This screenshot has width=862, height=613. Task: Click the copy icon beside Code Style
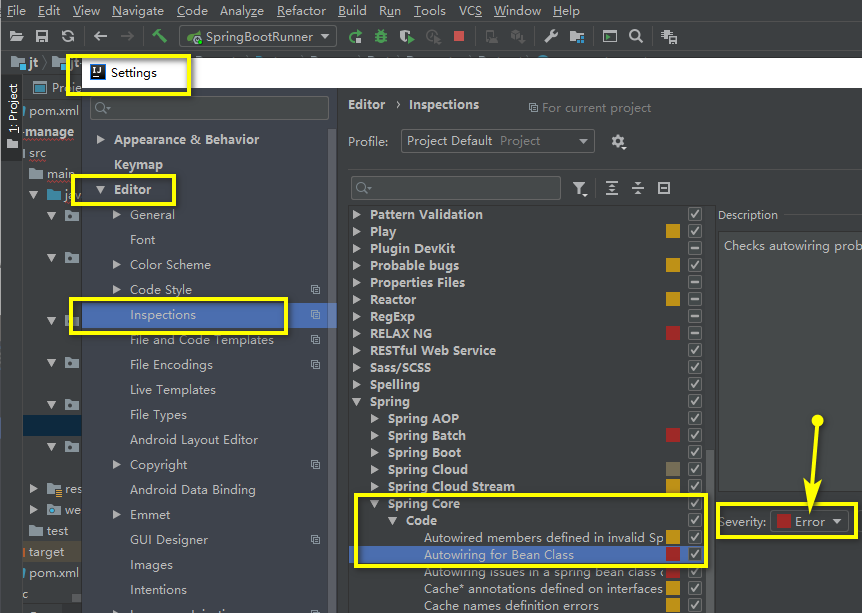316,290
